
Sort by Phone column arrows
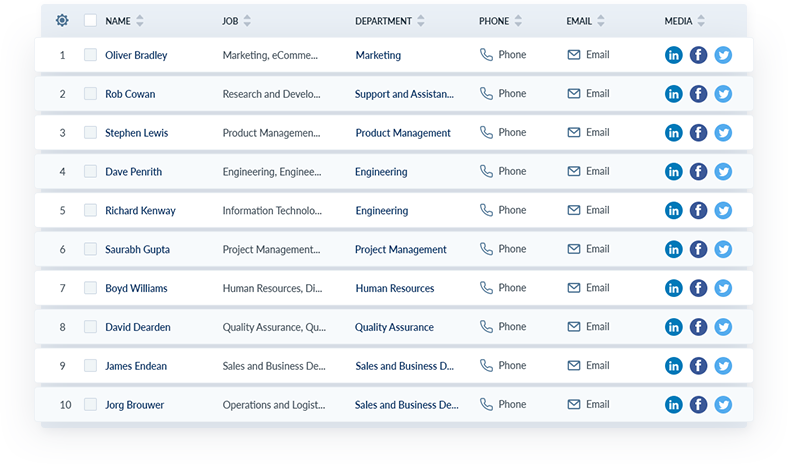pos(518,21)
